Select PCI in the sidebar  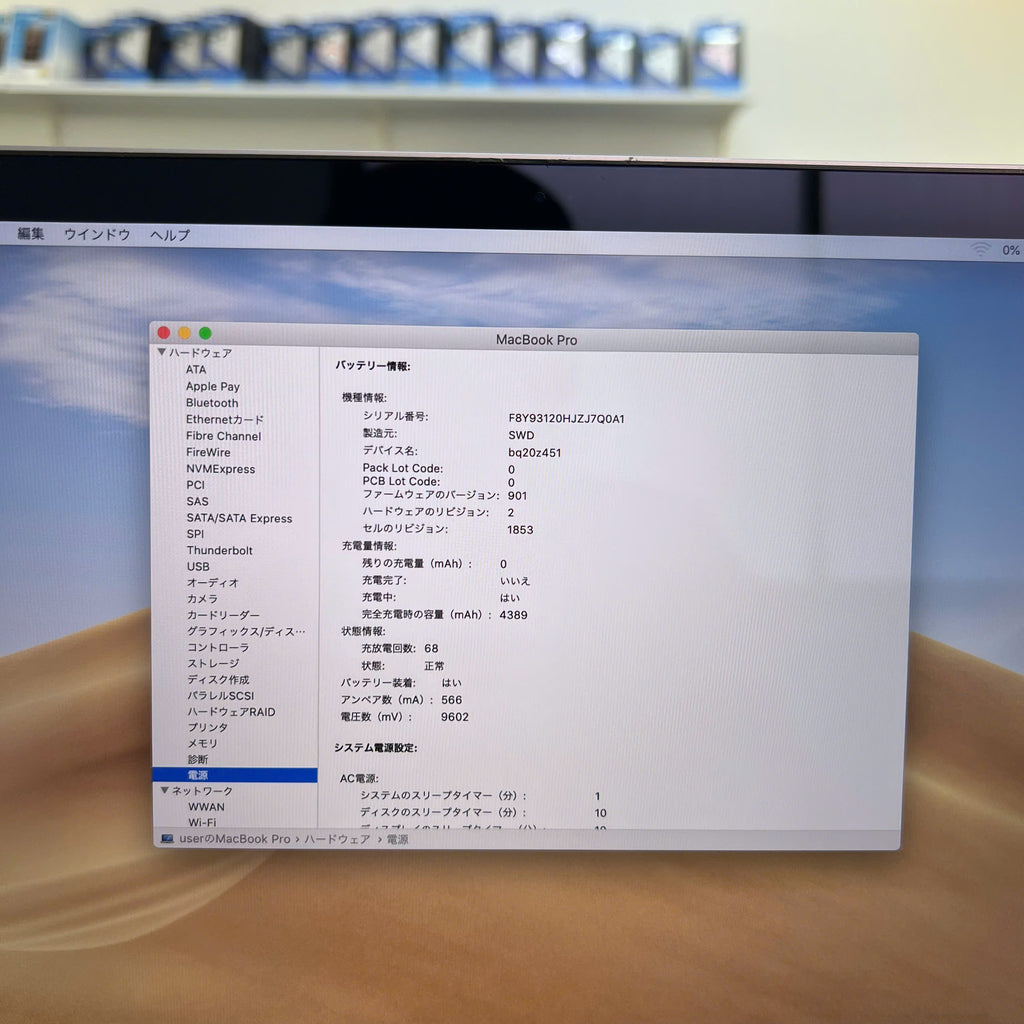195,485
